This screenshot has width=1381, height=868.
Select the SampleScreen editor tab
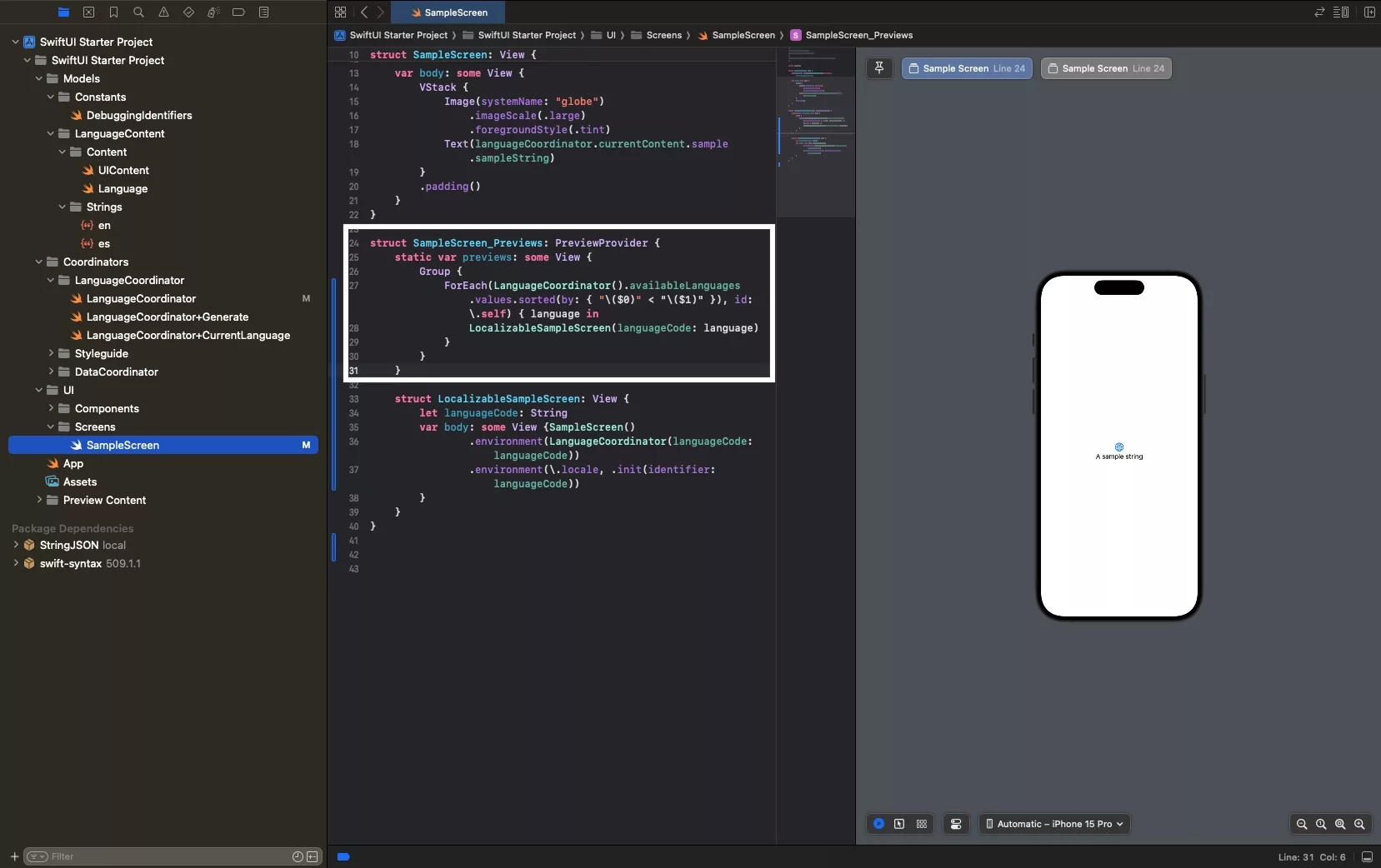[x=448, y=12]
